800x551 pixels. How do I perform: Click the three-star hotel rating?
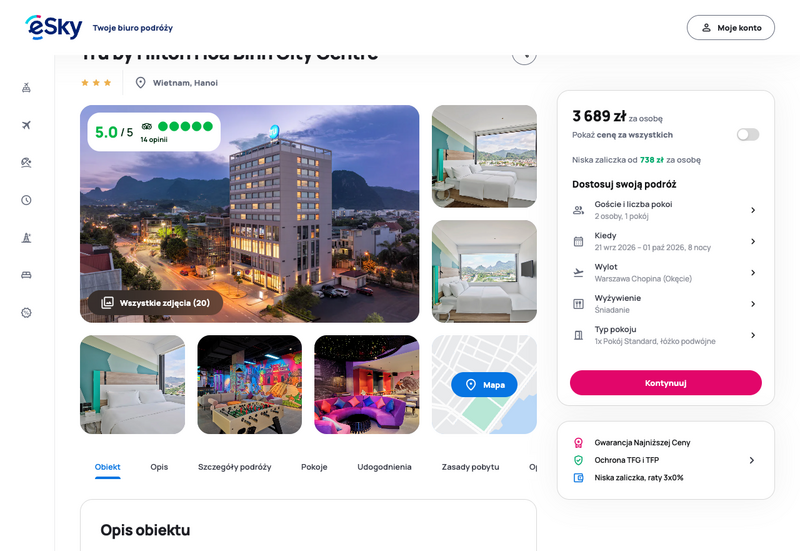point(96,83)
